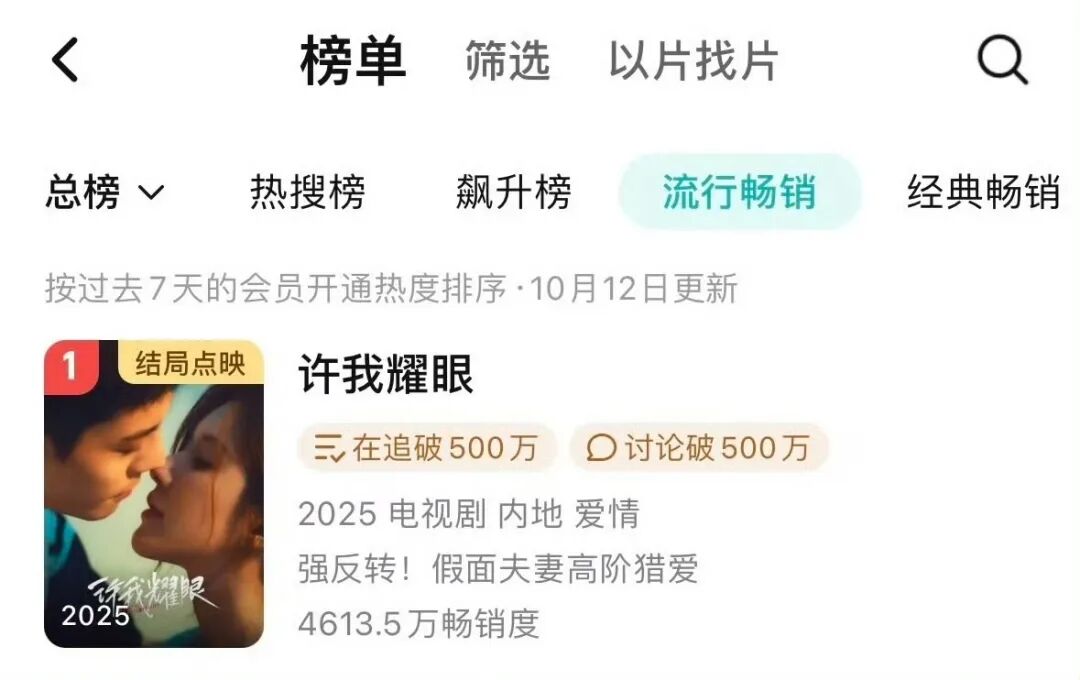Choose the 经典畅销 ranking

point(984,192)
